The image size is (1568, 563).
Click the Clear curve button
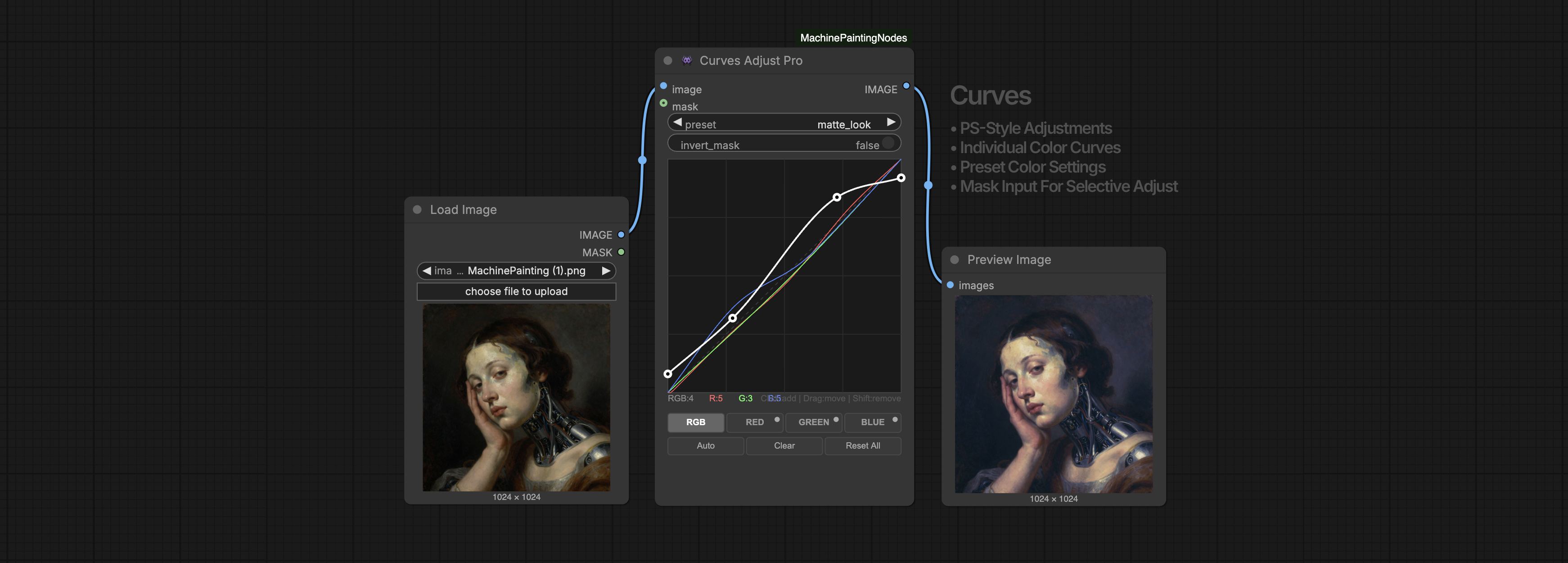pos(784,446)
